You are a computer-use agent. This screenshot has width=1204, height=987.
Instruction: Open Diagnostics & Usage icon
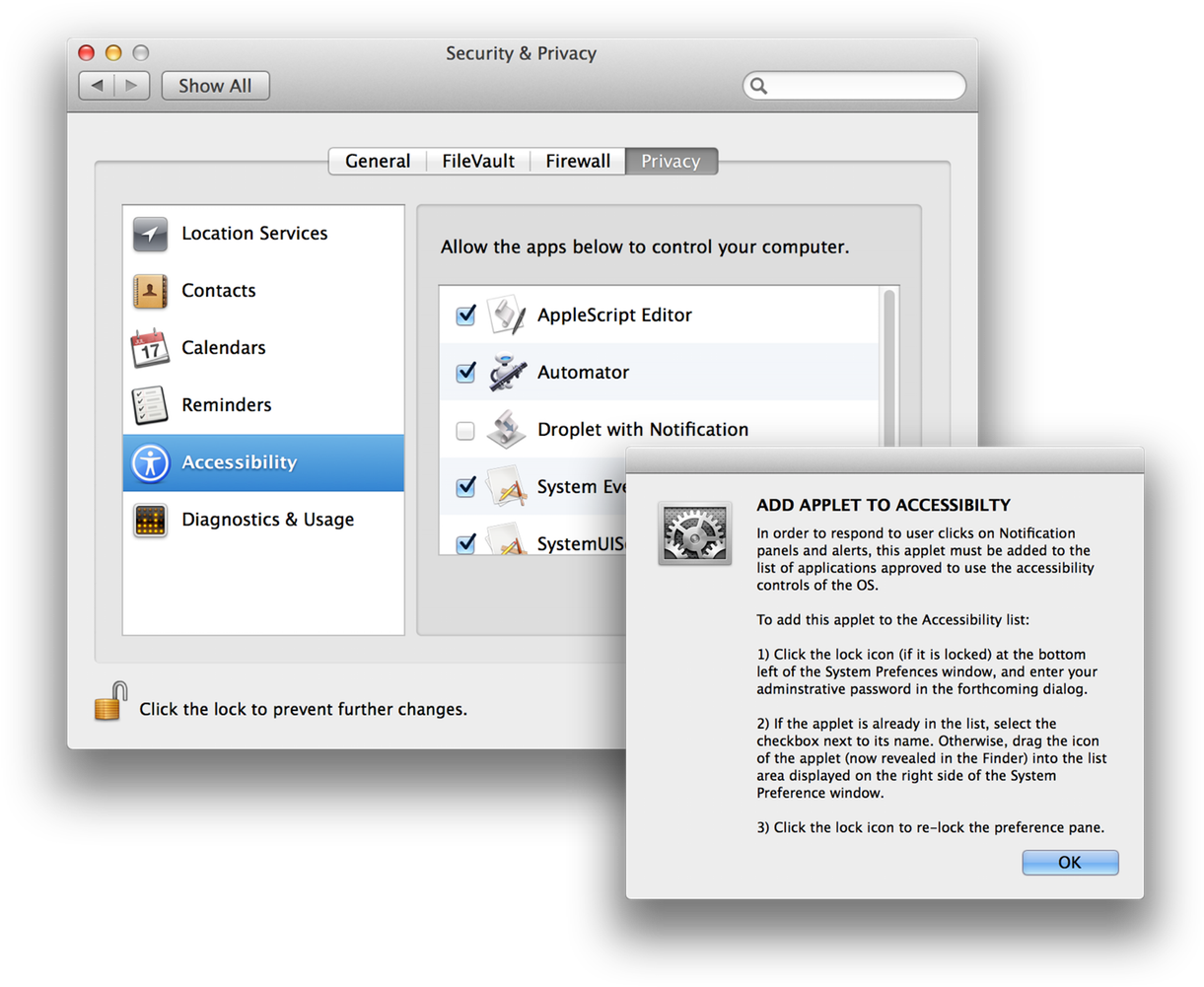tap(151, 520)
